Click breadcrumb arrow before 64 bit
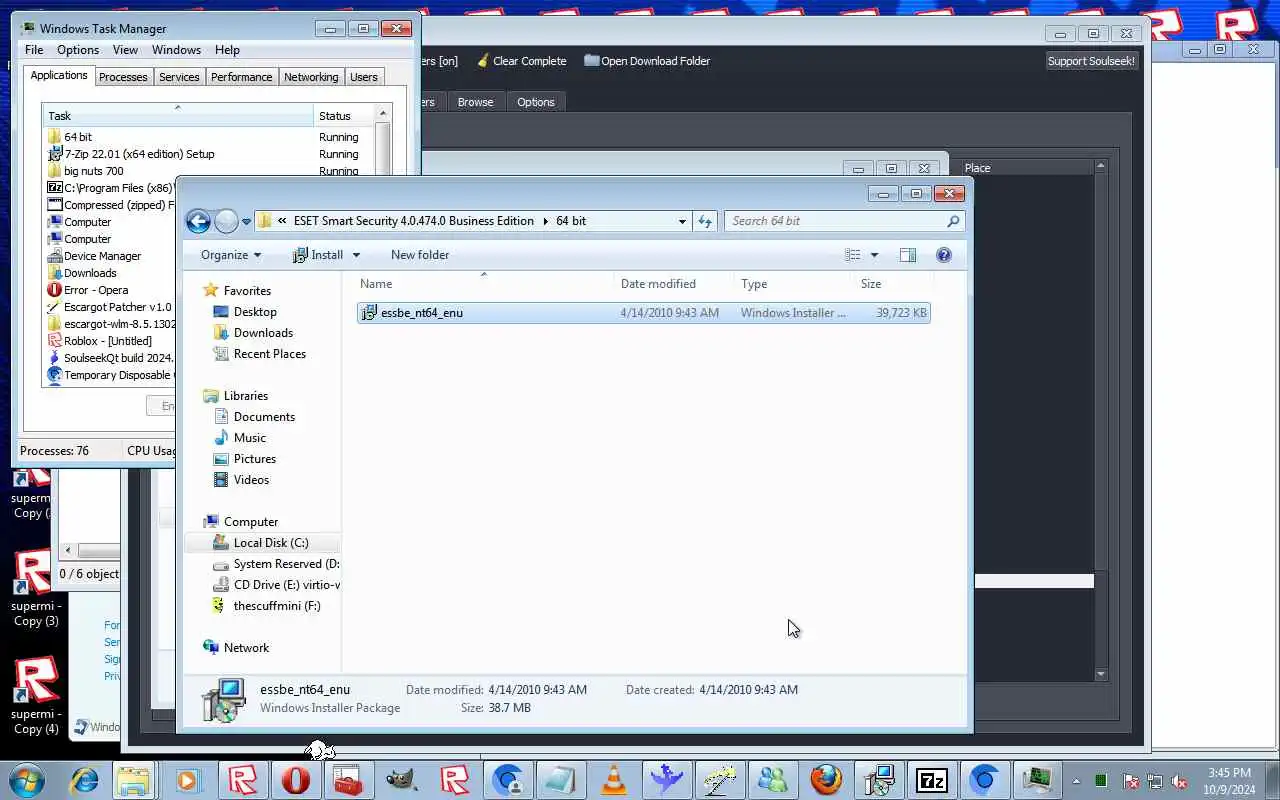 tap(546, 221)
